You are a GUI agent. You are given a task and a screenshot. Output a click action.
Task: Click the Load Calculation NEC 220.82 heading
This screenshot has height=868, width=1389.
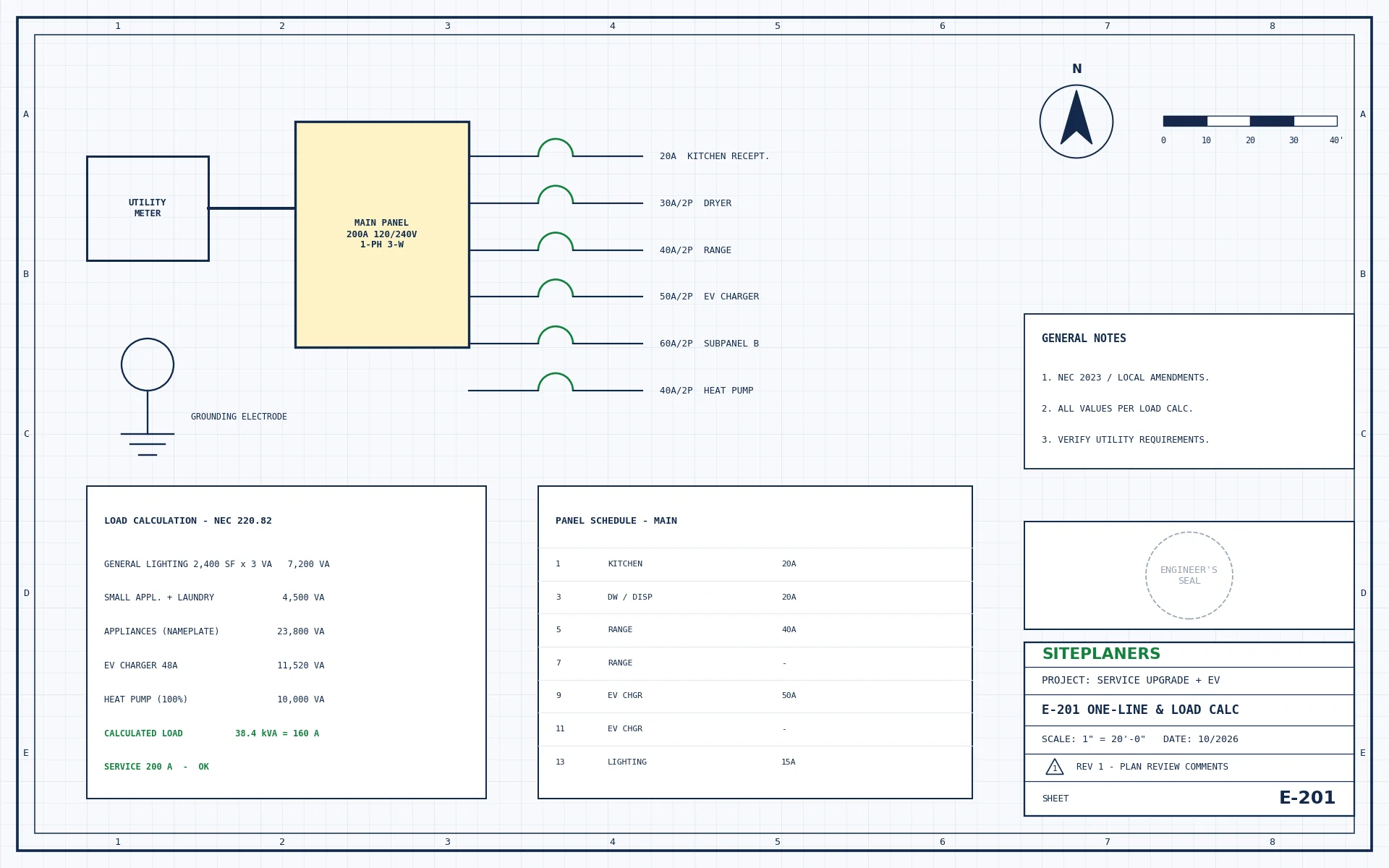(188, 521)
